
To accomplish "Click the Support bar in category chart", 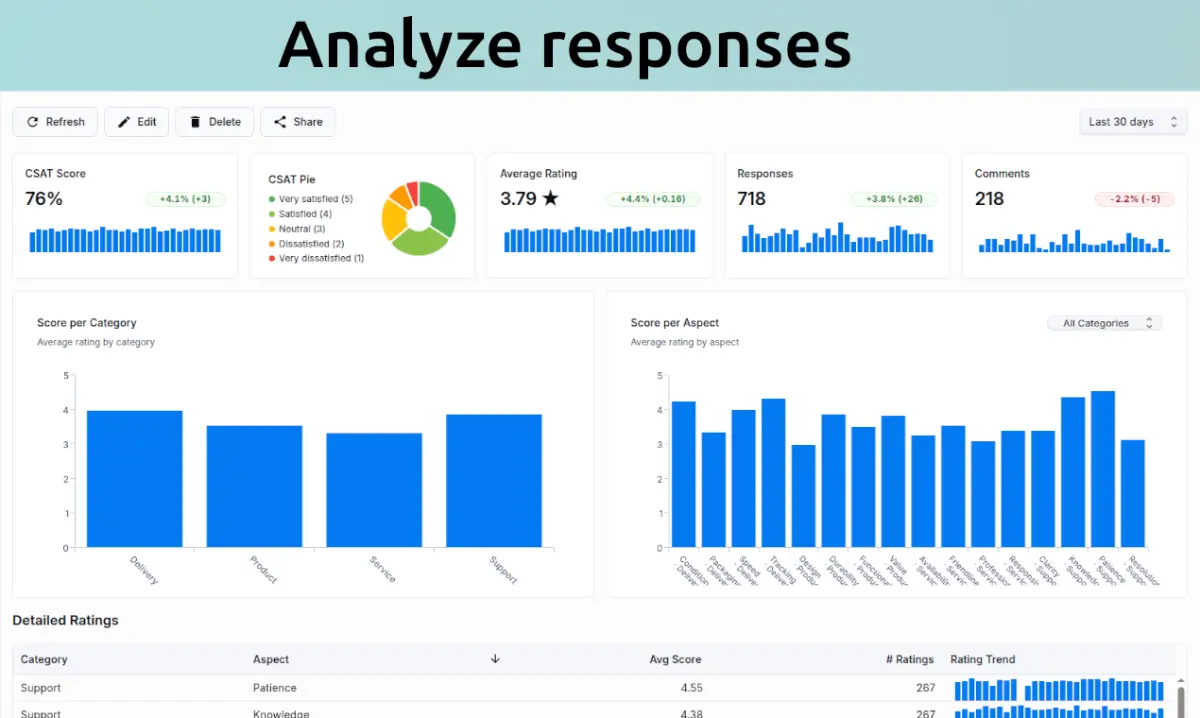I will (x=493, y=480).
